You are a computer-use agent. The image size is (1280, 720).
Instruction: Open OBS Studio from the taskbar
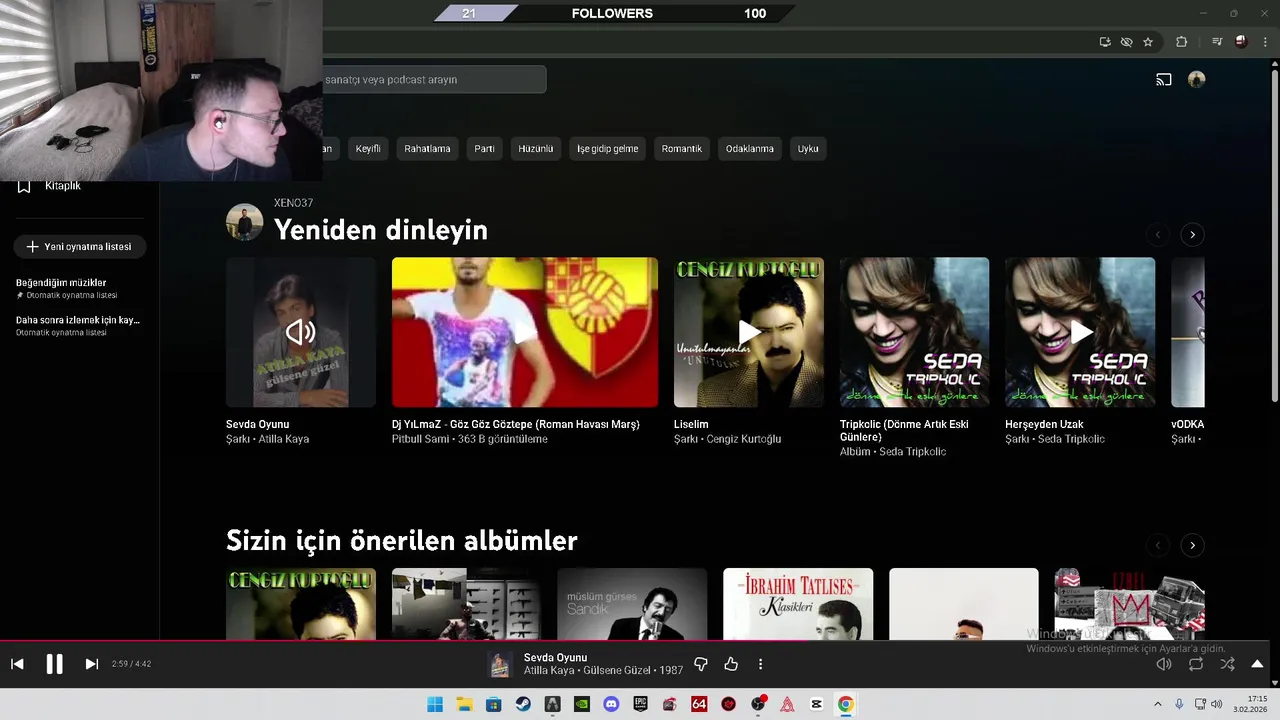click(x=758, y=704)
